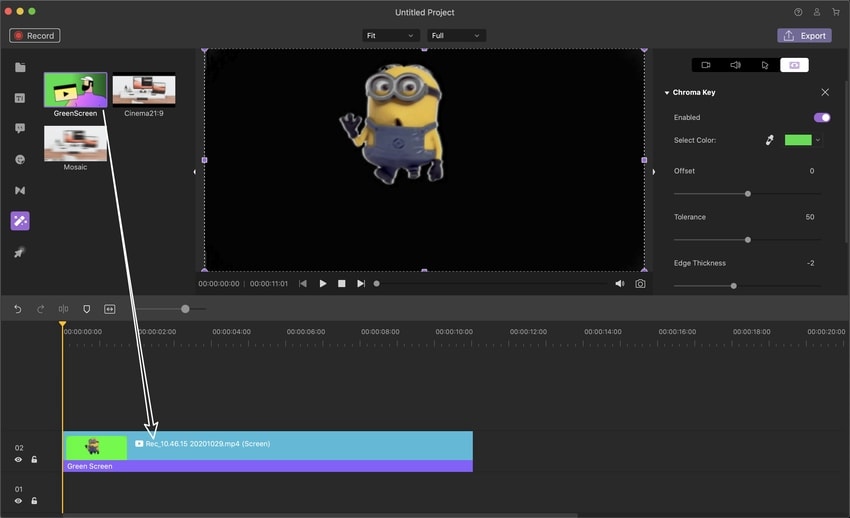This screenshot has height=518, width=850.
Task: Lock track 02
Action: [34, 459]
